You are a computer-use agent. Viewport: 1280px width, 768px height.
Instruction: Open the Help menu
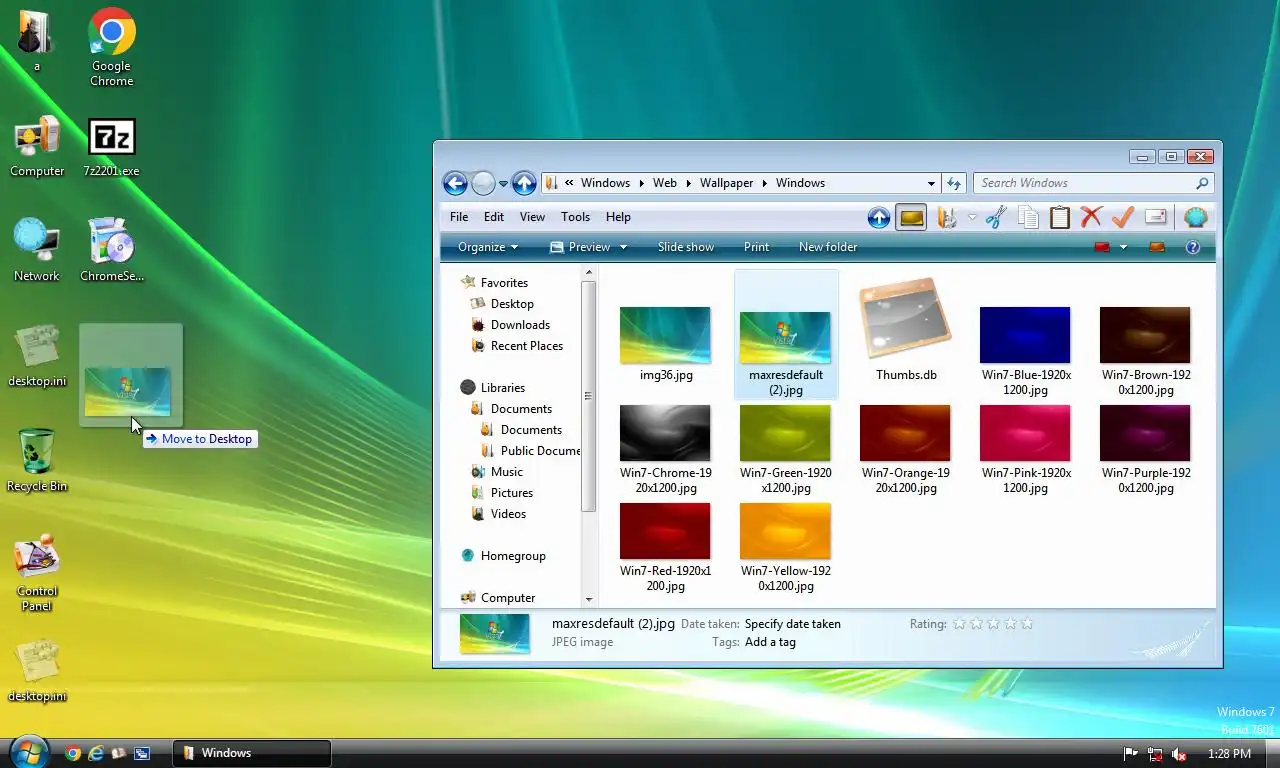618,217
